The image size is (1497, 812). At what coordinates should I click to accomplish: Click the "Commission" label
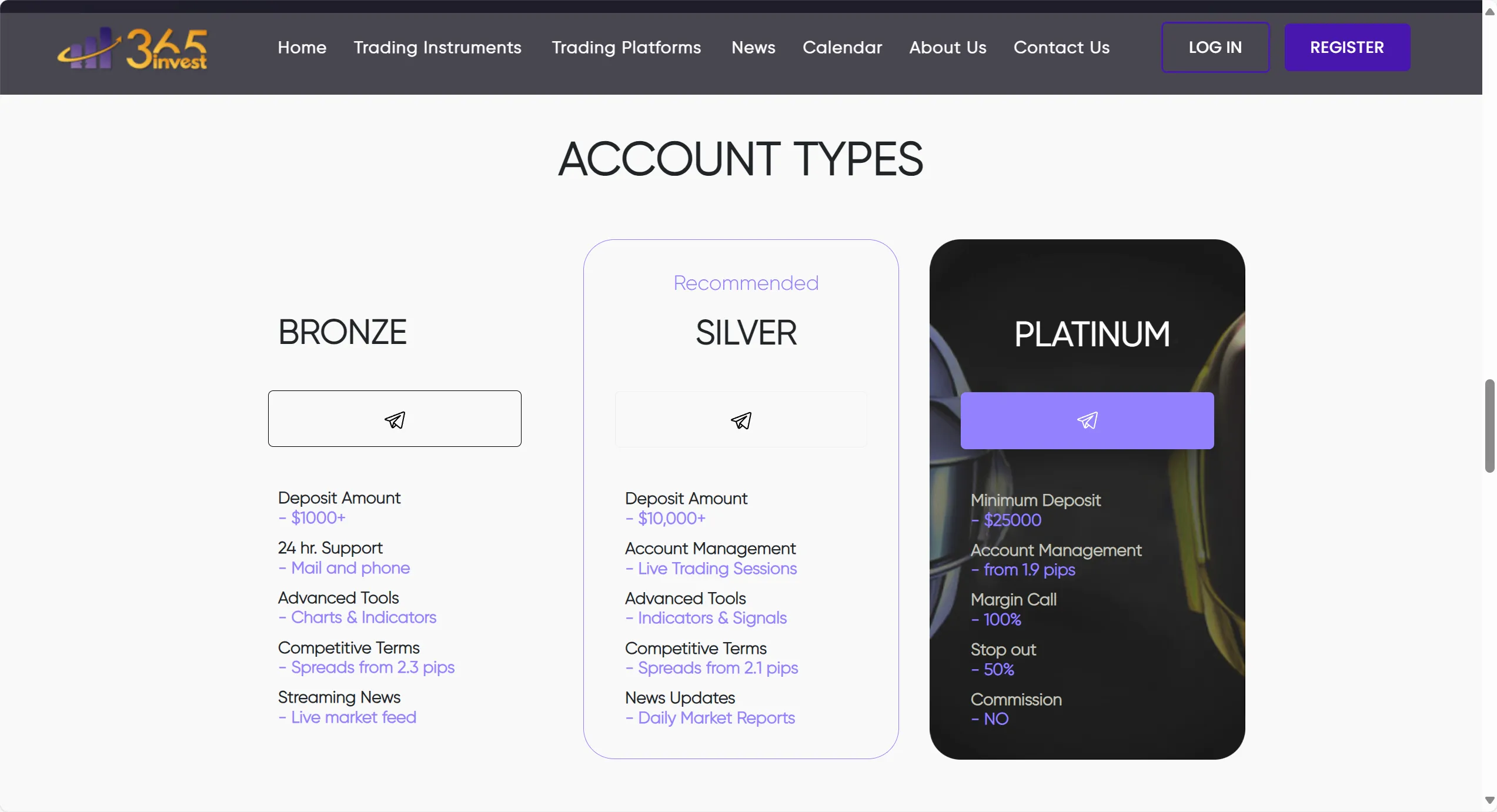click(1016, 700)
